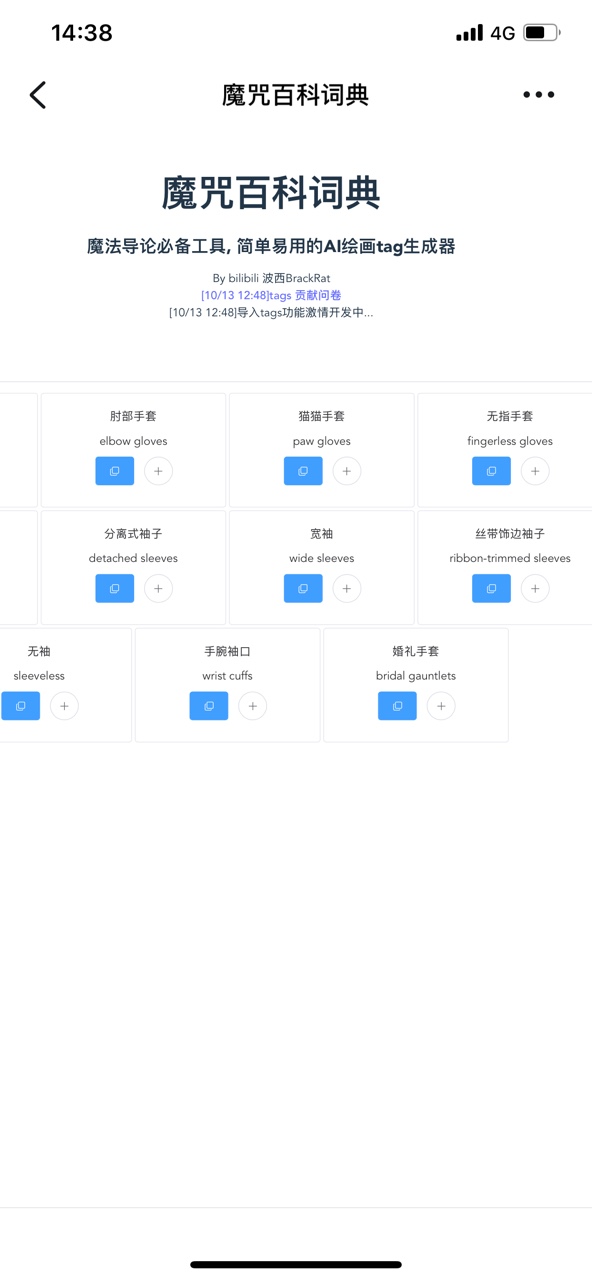The width and height of the screenshot is (592, 1280).
Task: Add wrist cuffs with plus button
Action: (253, 706)
